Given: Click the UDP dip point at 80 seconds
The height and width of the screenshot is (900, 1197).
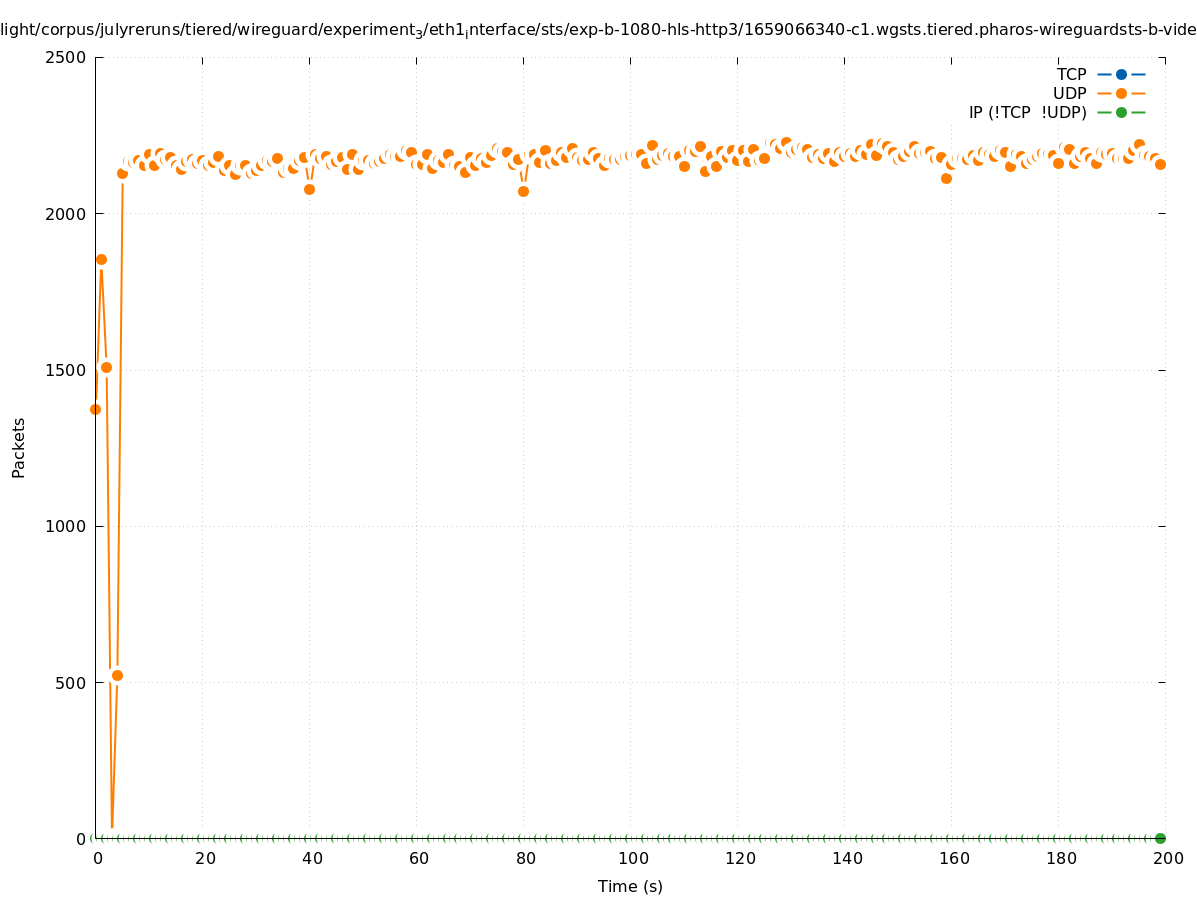Looking at the screenshot, I should coord(523,191).
